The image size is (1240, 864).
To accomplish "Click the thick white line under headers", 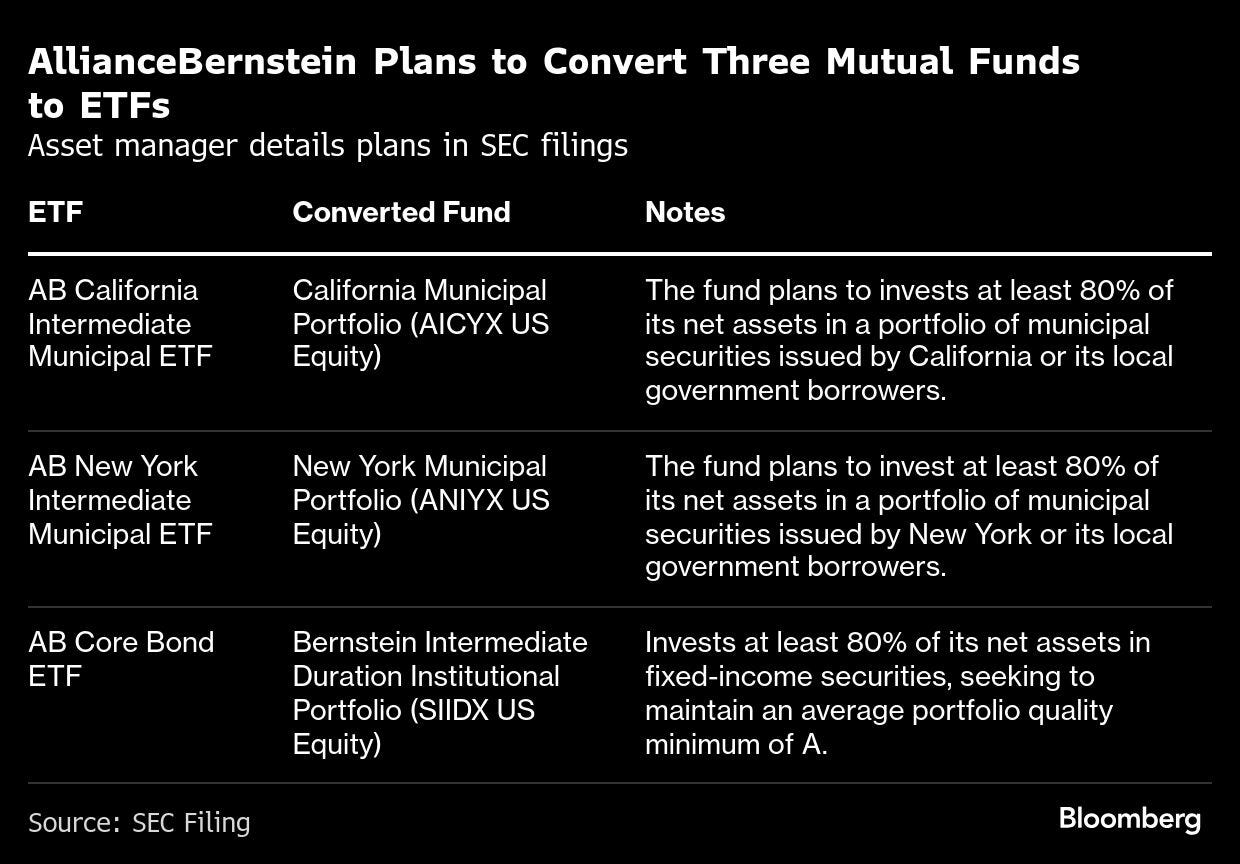I will pyautogui.click(x=620, y=254).
